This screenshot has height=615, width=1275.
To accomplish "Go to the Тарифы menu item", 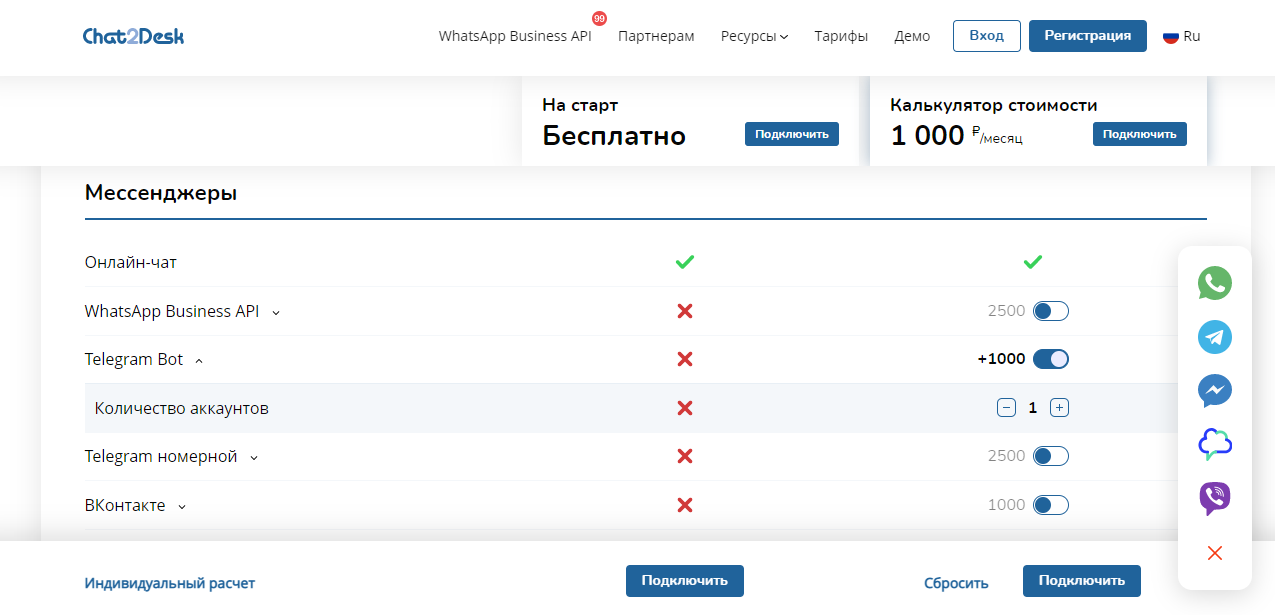I will coord(840,36).
